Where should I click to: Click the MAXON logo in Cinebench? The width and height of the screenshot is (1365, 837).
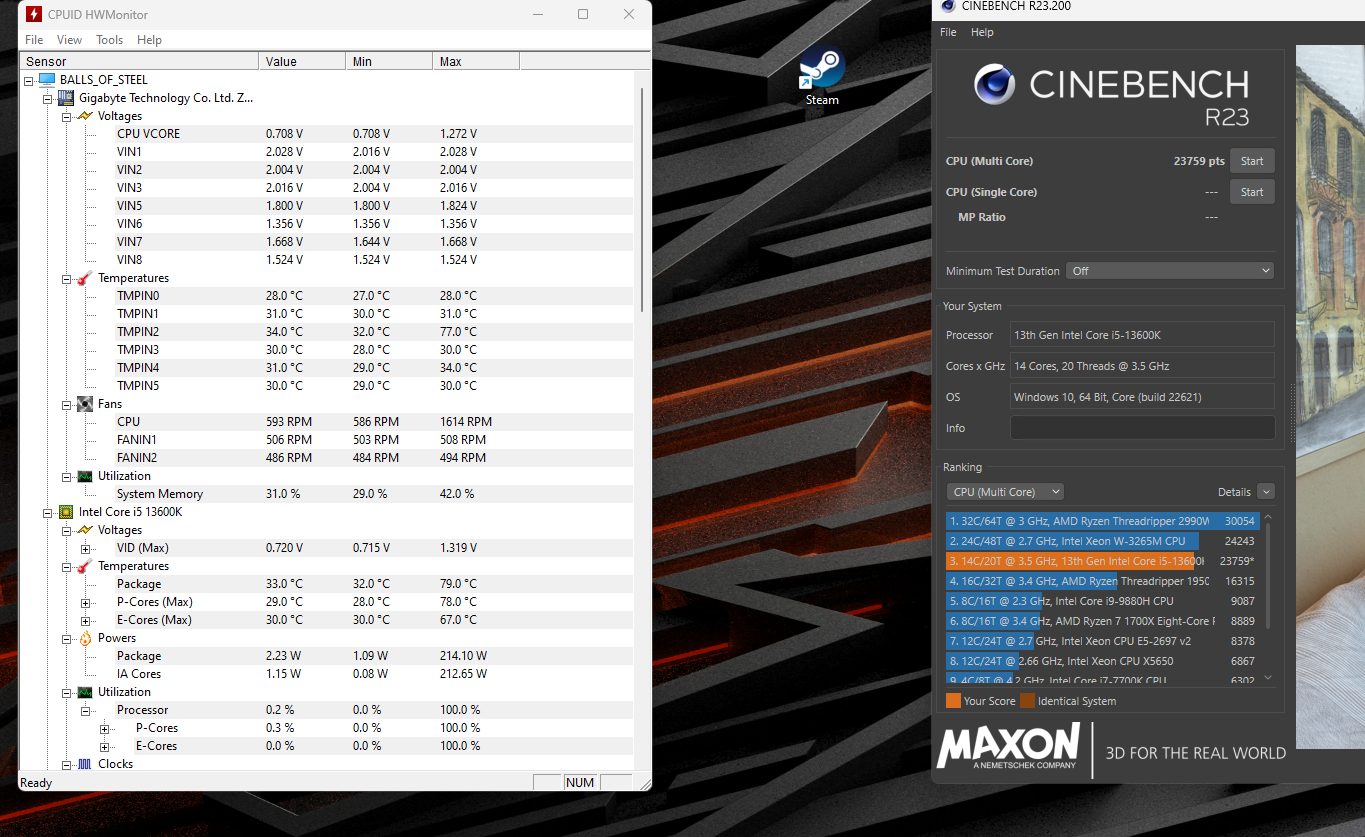coord(1008,747)
